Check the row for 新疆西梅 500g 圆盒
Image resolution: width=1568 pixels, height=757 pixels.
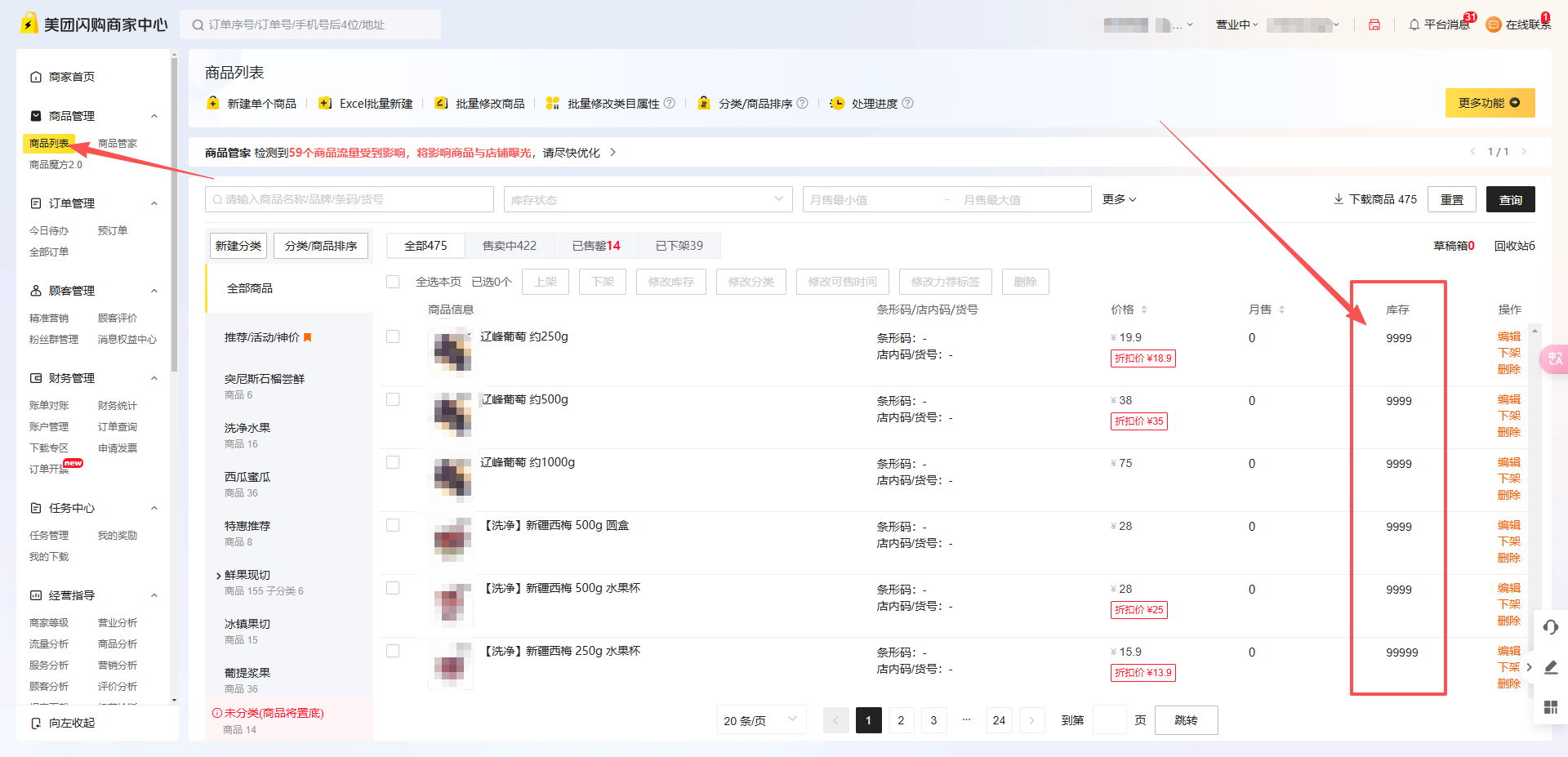click(x=393, y=525)
